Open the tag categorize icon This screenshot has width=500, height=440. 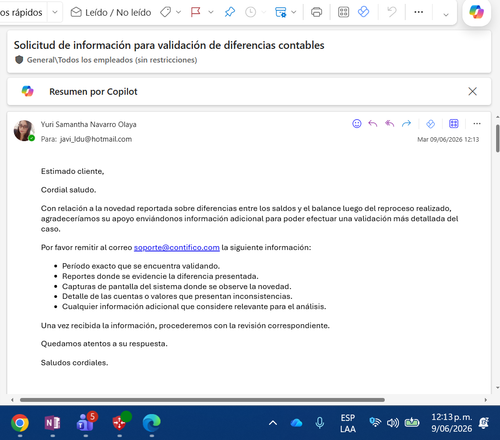165,12
